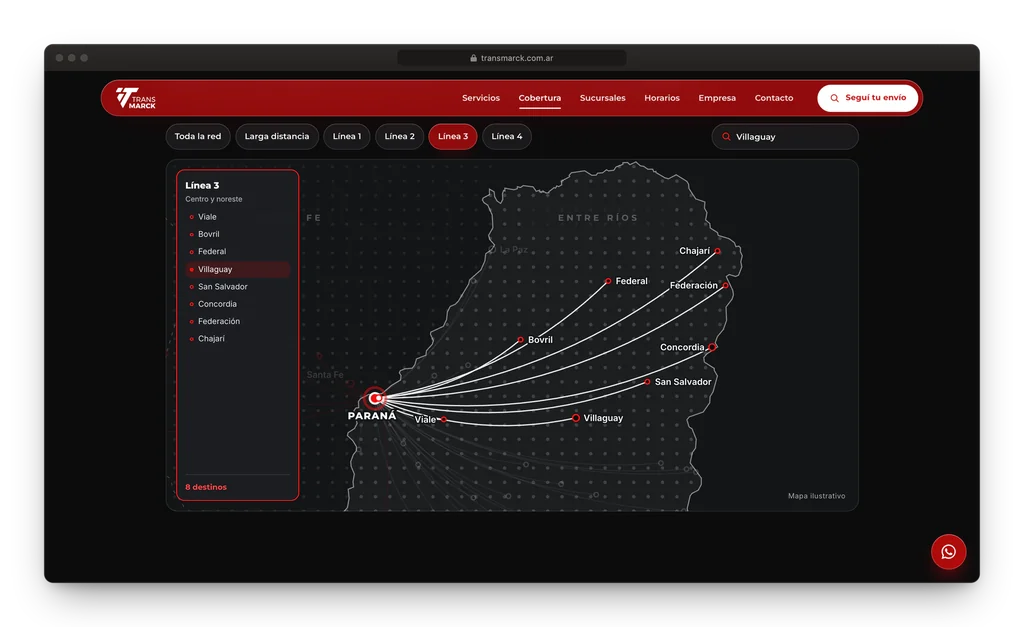Click the ENTRE RÍOS map label
1024x627 pixels.
598,218
